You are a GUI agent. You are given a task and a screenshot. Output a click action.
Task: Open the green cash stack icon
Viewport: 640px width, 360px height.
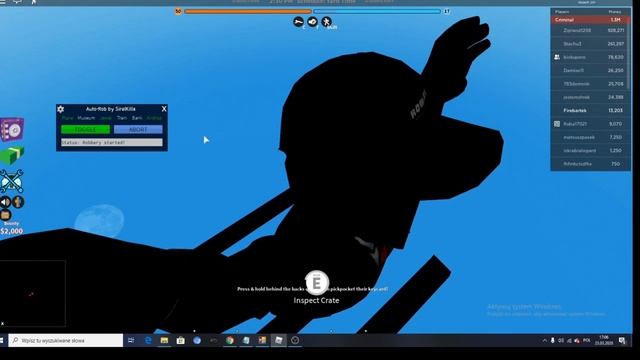[12, 156]
